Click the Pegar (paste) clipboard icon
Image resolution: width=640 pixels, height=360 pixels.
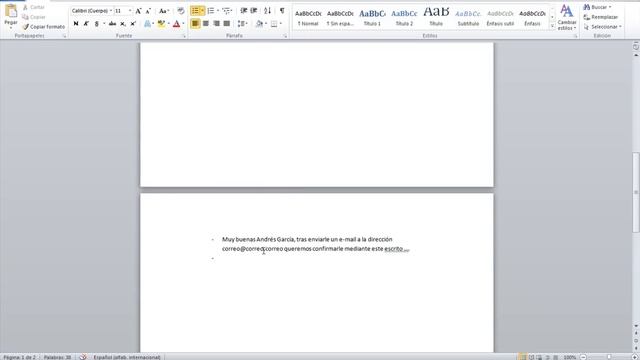[x=11, y=11]
